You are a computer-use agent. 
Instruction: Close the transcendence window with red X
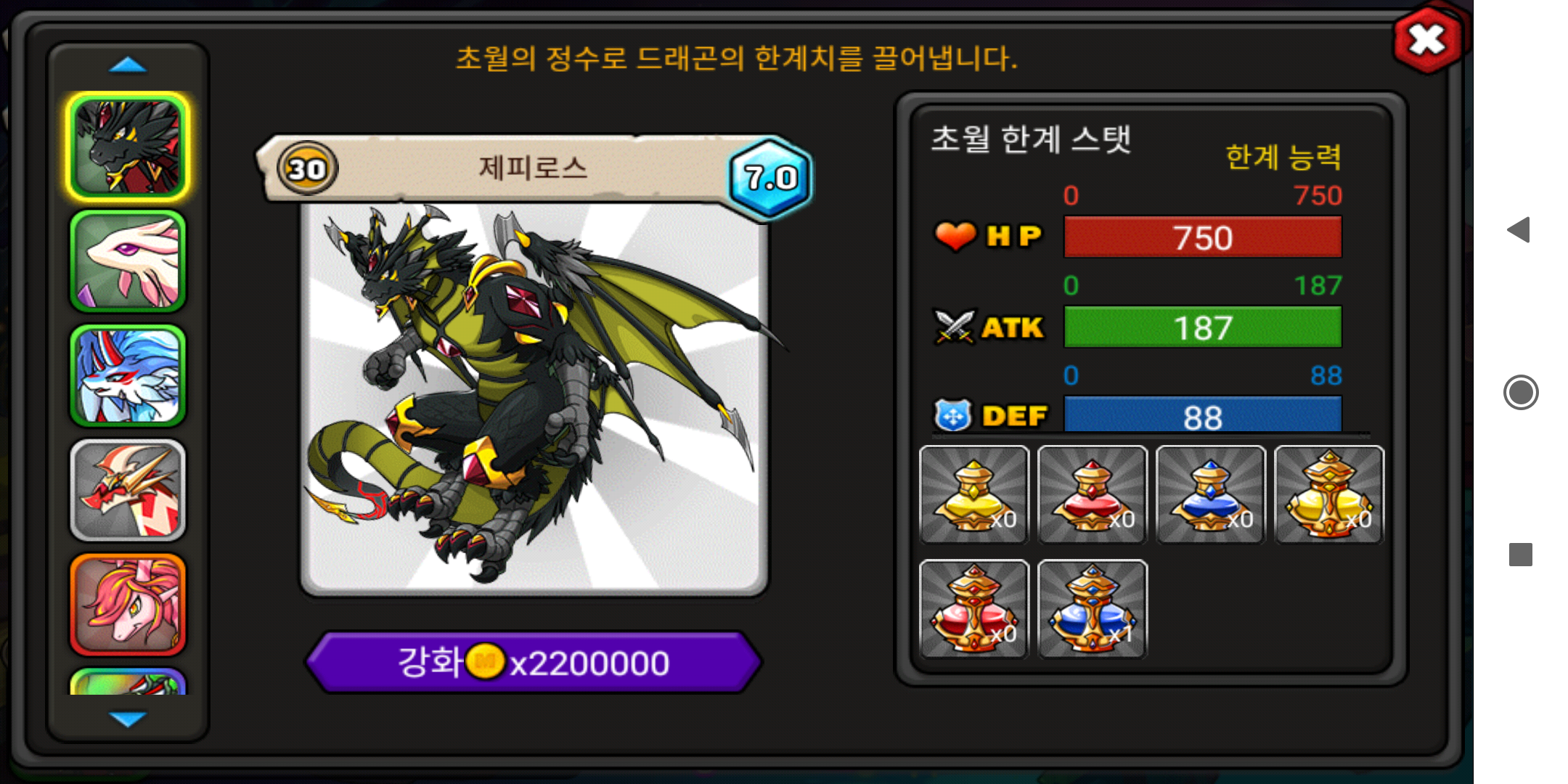pyautogui.click(x=1428, y=40)
